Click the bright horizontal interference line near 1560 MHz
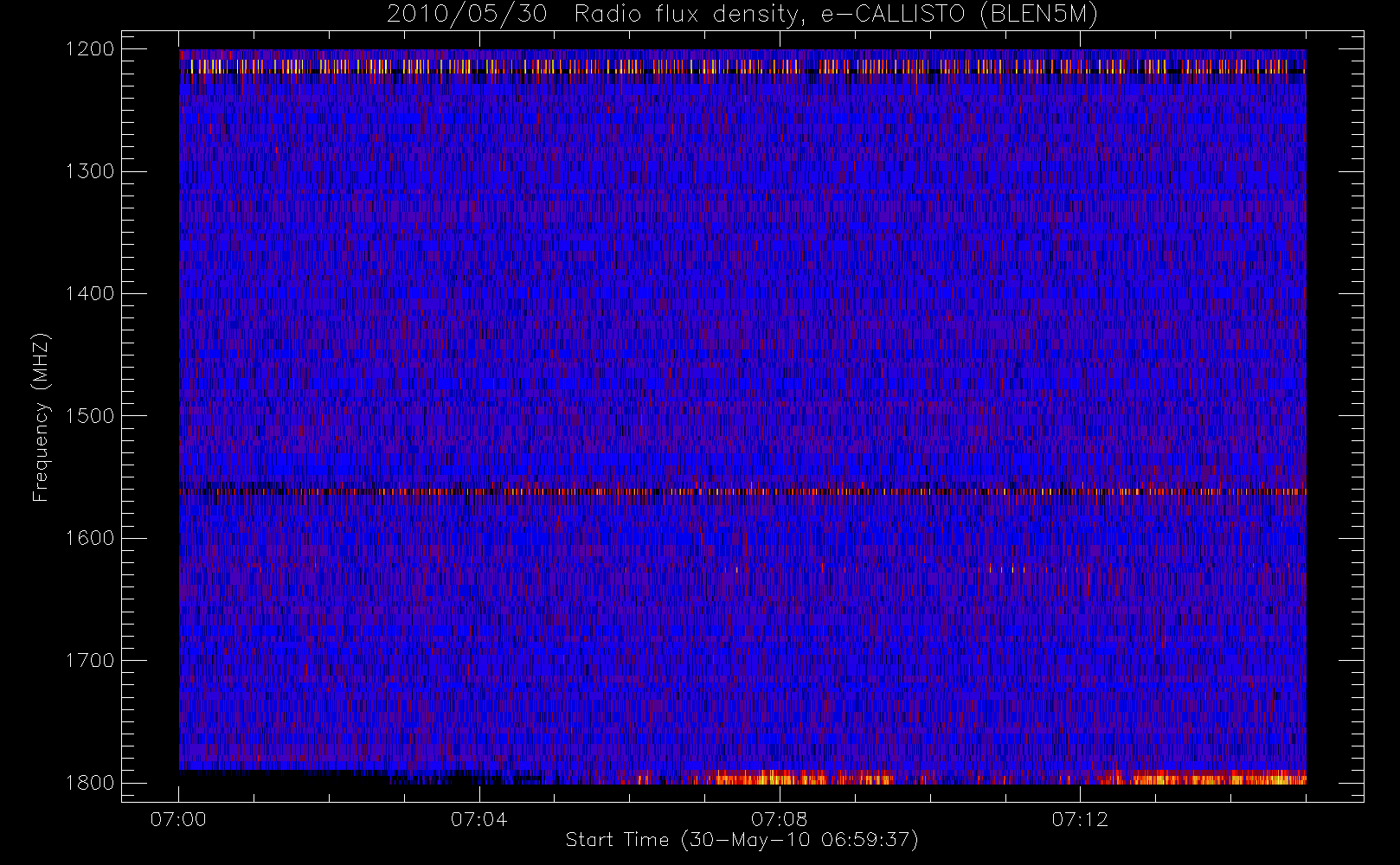Screen dimensions: 1400x865 tap(742, 491)
